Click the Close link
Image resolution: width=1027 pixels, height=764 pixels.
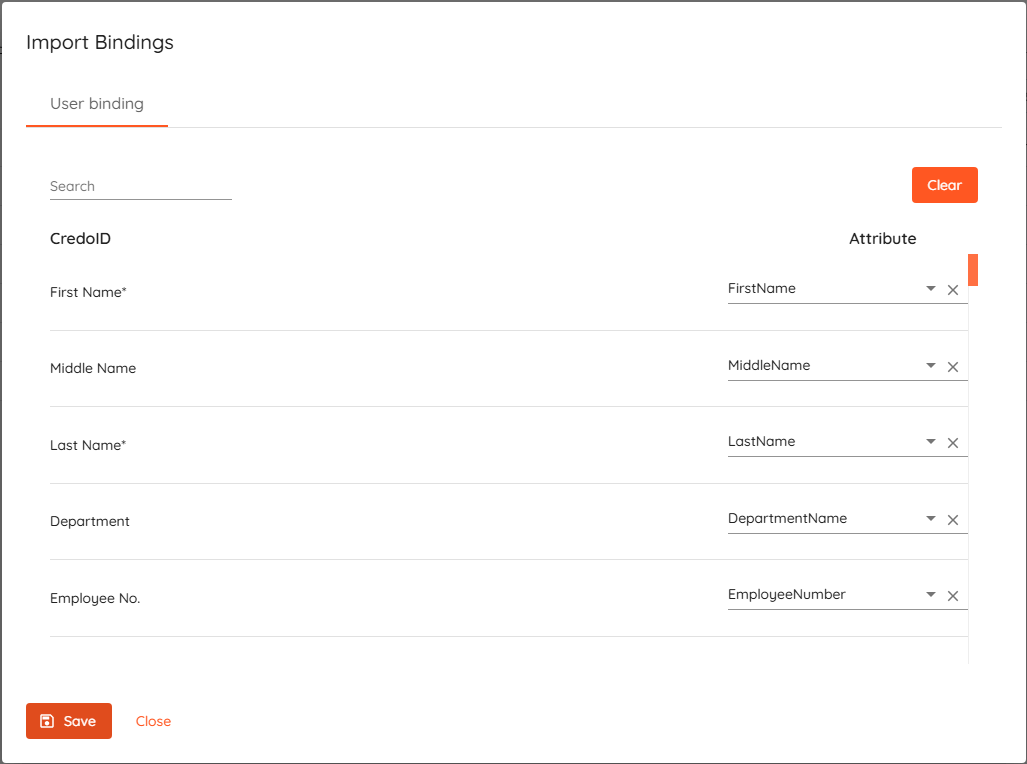(153, 721)
